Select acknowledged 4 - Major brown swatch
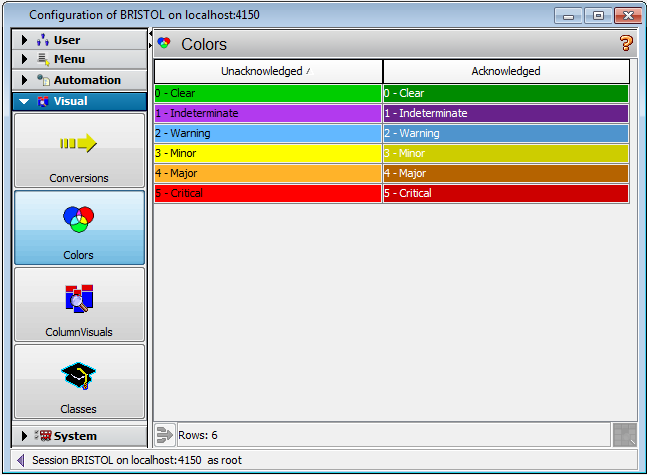 [506, 173]
